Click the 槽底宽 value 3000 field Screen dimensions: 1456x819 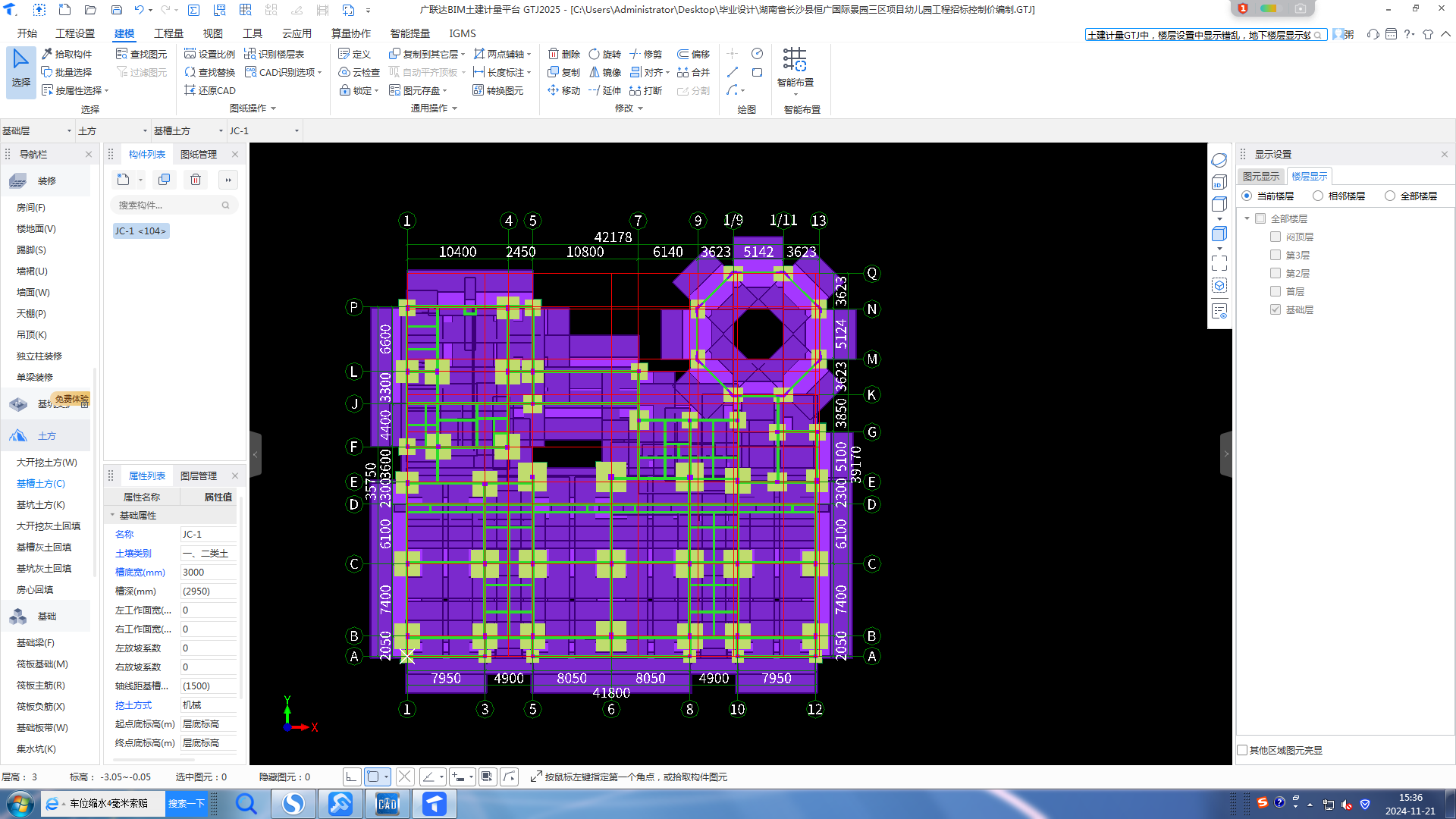(209, 573)
